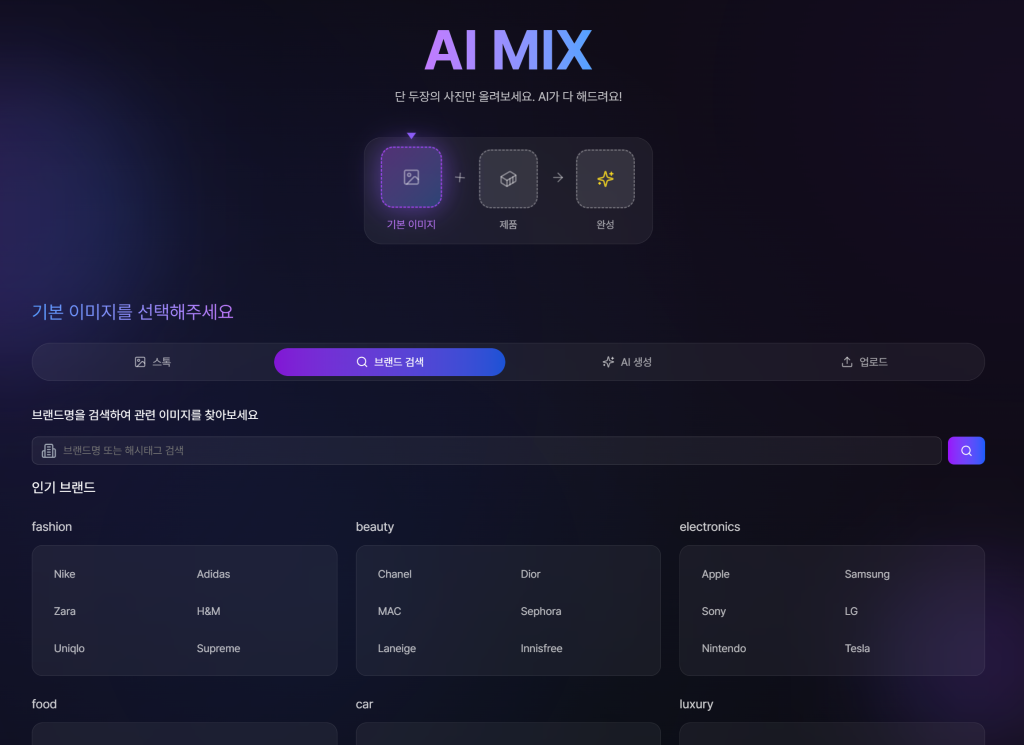The image size is (1024, 745).
Task: Click the Tesla brand option
Action: [x=857, y=648]
